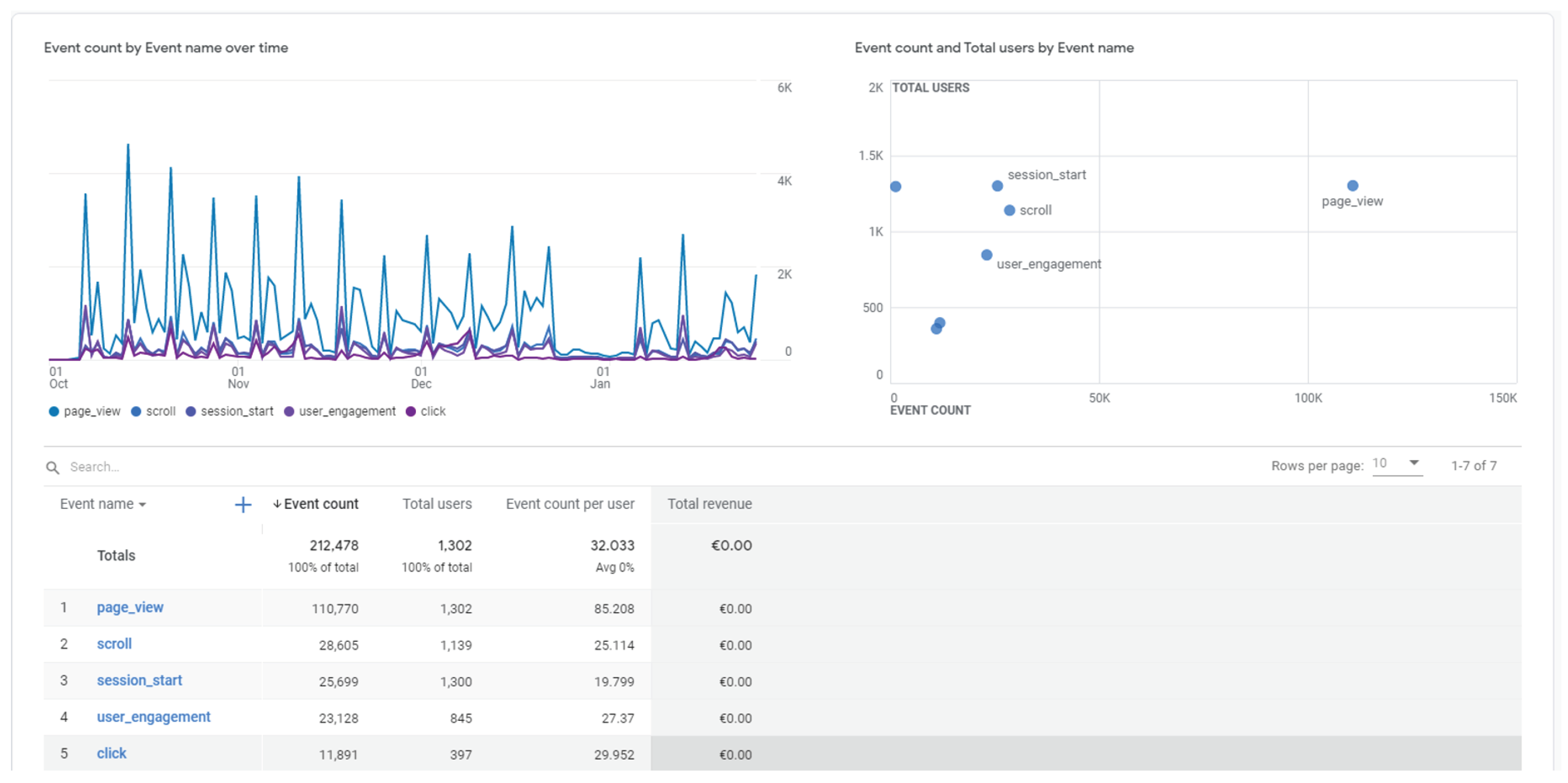Click the Total revenue column header
The image size is (1568, 783).
709,504
